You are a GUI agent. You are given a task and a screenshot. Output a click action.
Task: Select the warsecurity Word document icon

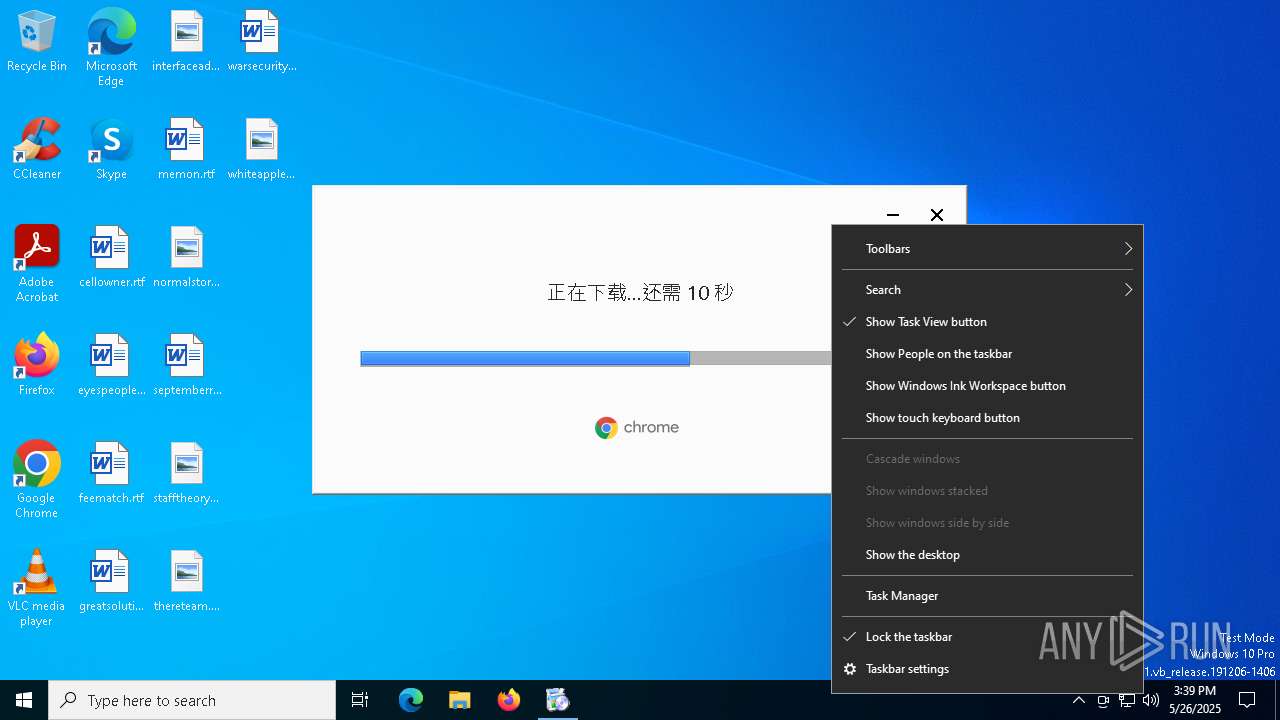pyautogui.click(x=261, y=42)
